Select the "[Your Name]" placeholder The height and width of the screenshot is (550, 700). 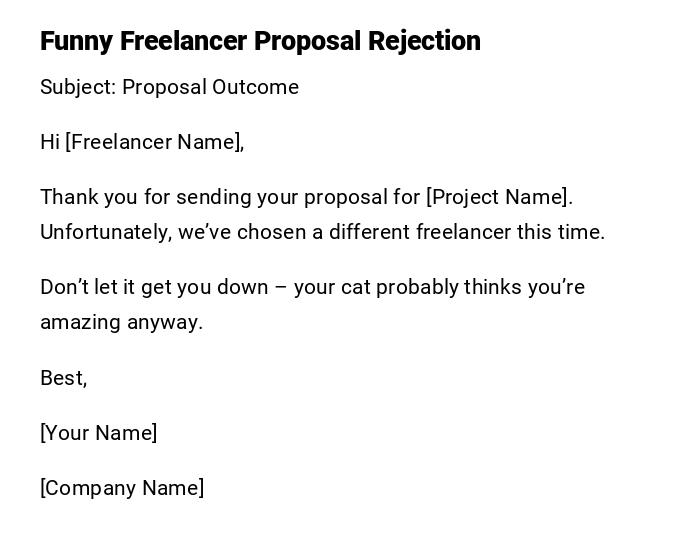(x=98, y=433)
